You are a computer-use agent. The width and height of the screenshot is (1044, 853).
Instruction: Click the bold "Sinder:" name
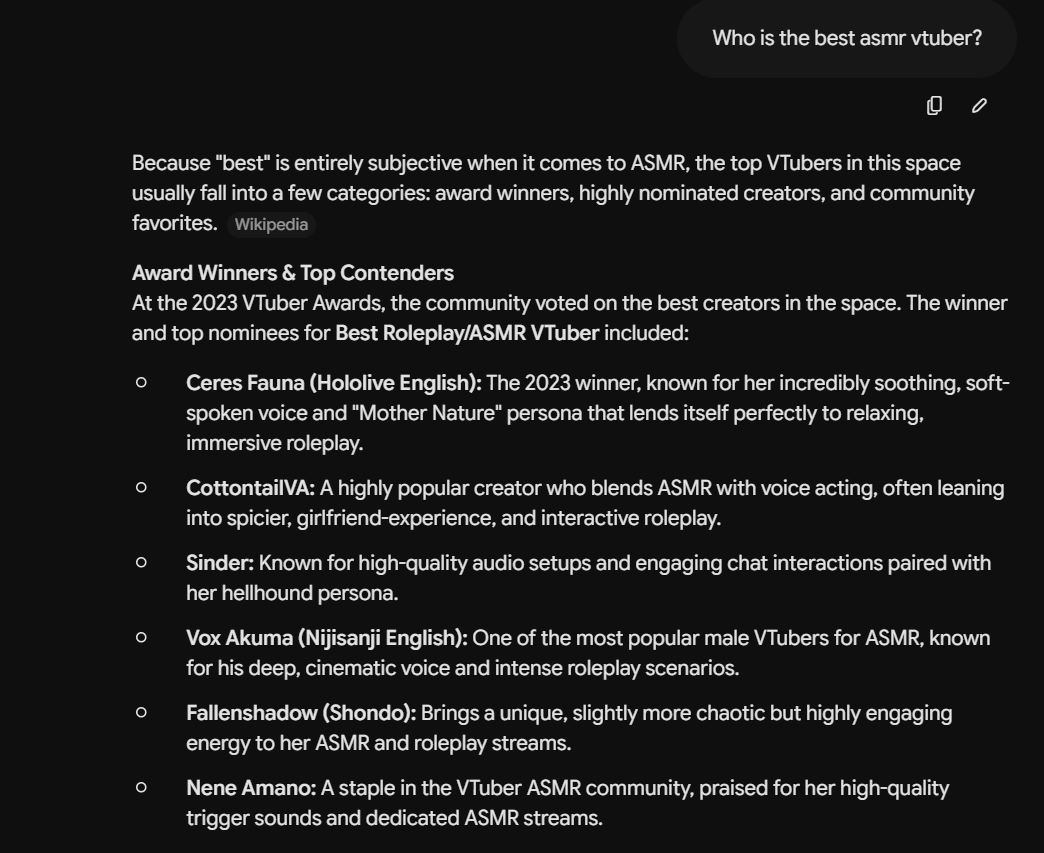pos(220,563)
